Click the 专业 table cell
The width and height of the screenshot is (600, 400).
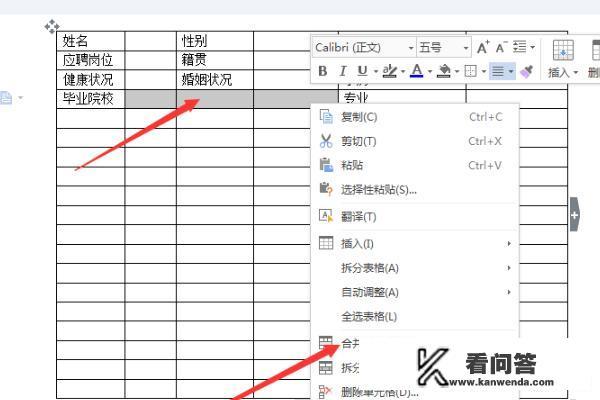coord(402,98)
